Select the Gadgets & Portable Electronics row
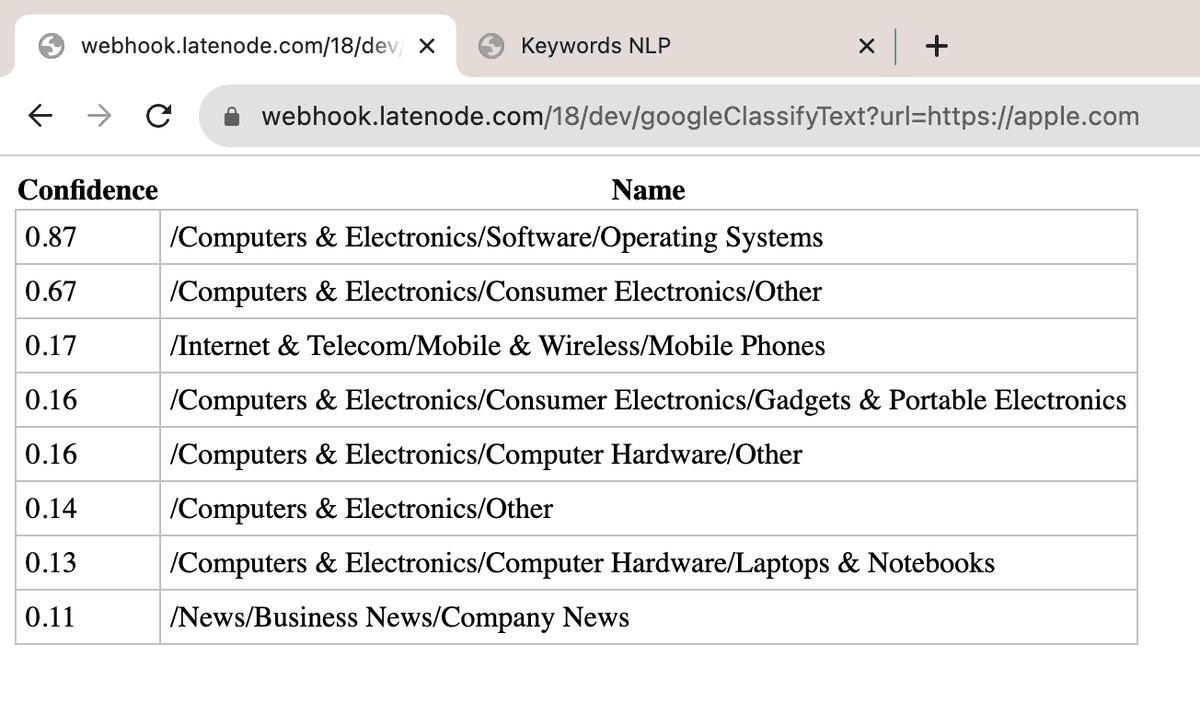This screenshot has width=1200, height=712. click(x=648, y=400)
